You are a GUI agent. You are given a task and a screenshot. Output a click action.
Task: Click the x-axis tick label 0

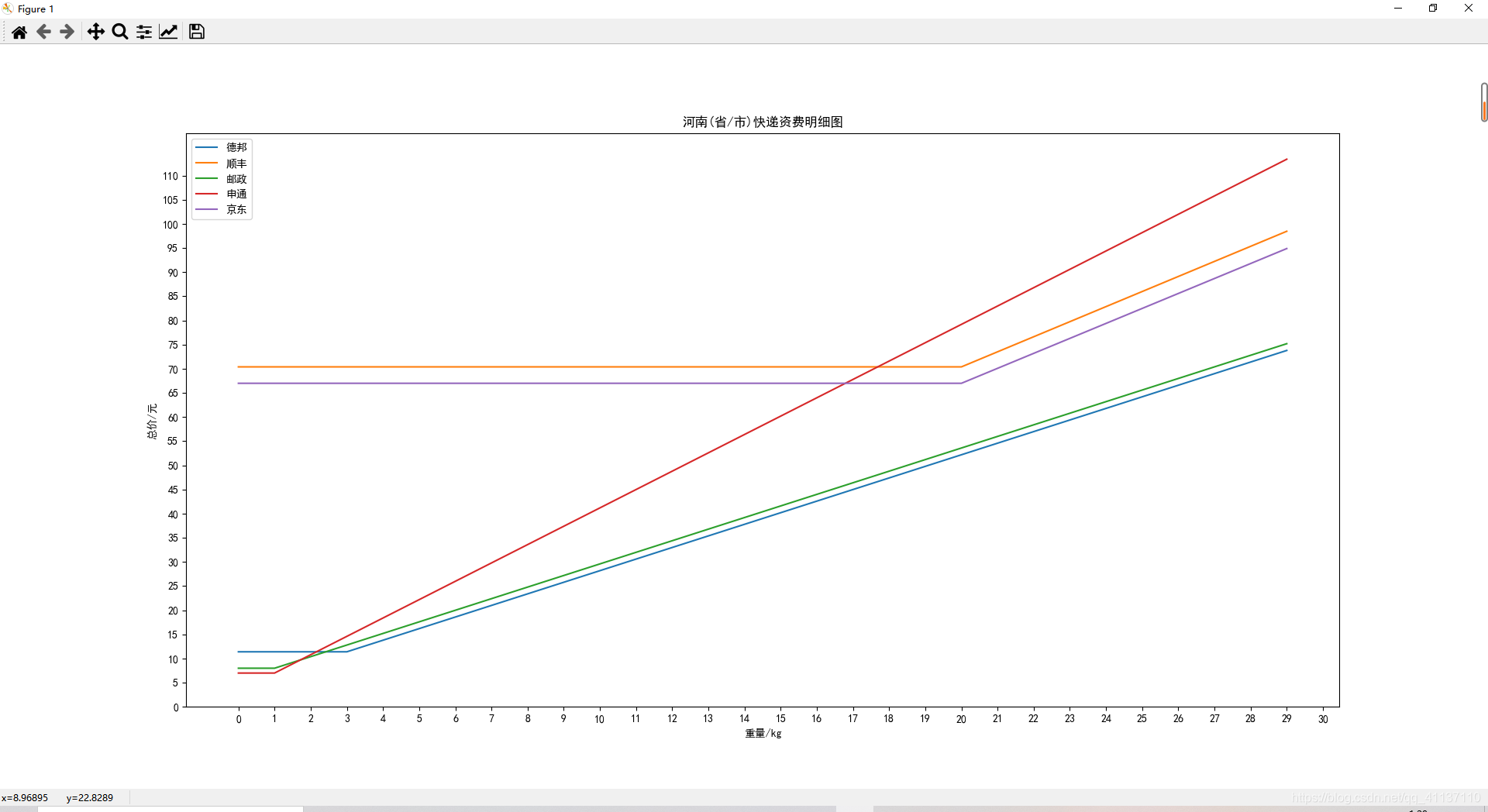pos(239,719)
